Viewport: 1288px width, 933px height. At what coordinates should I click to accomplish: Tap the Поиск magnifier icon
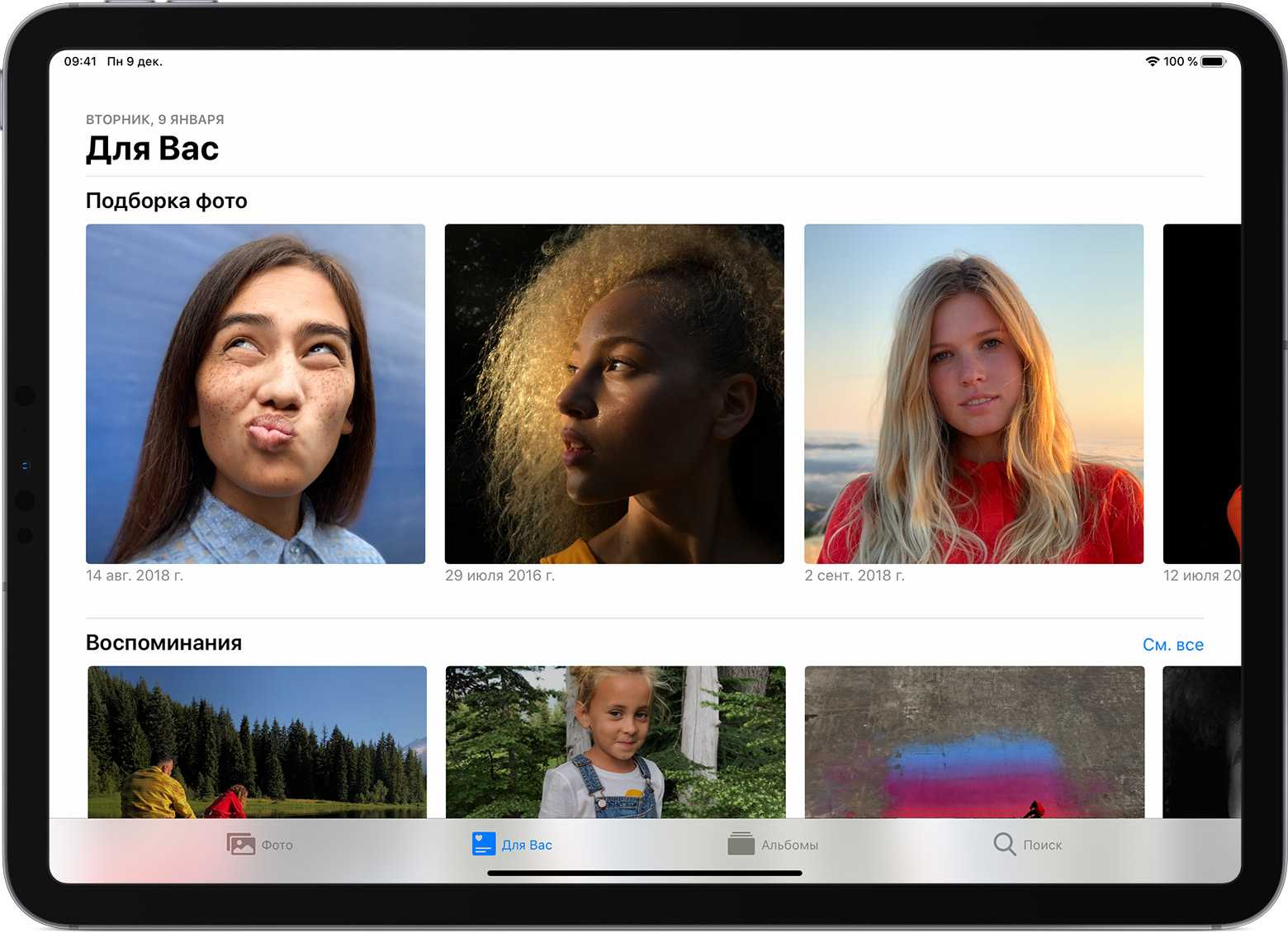point(1004,844)
